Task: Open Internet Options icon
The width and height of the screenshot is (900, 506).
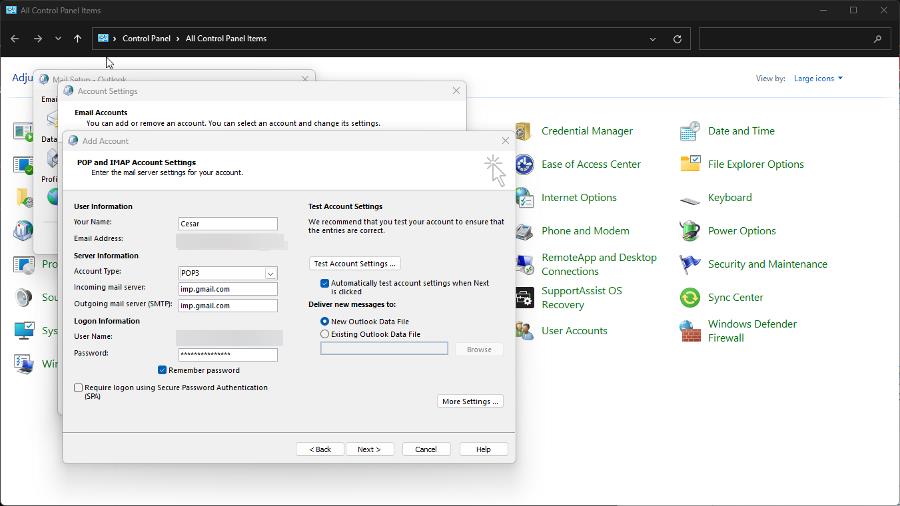Action: tap(524, 198)
